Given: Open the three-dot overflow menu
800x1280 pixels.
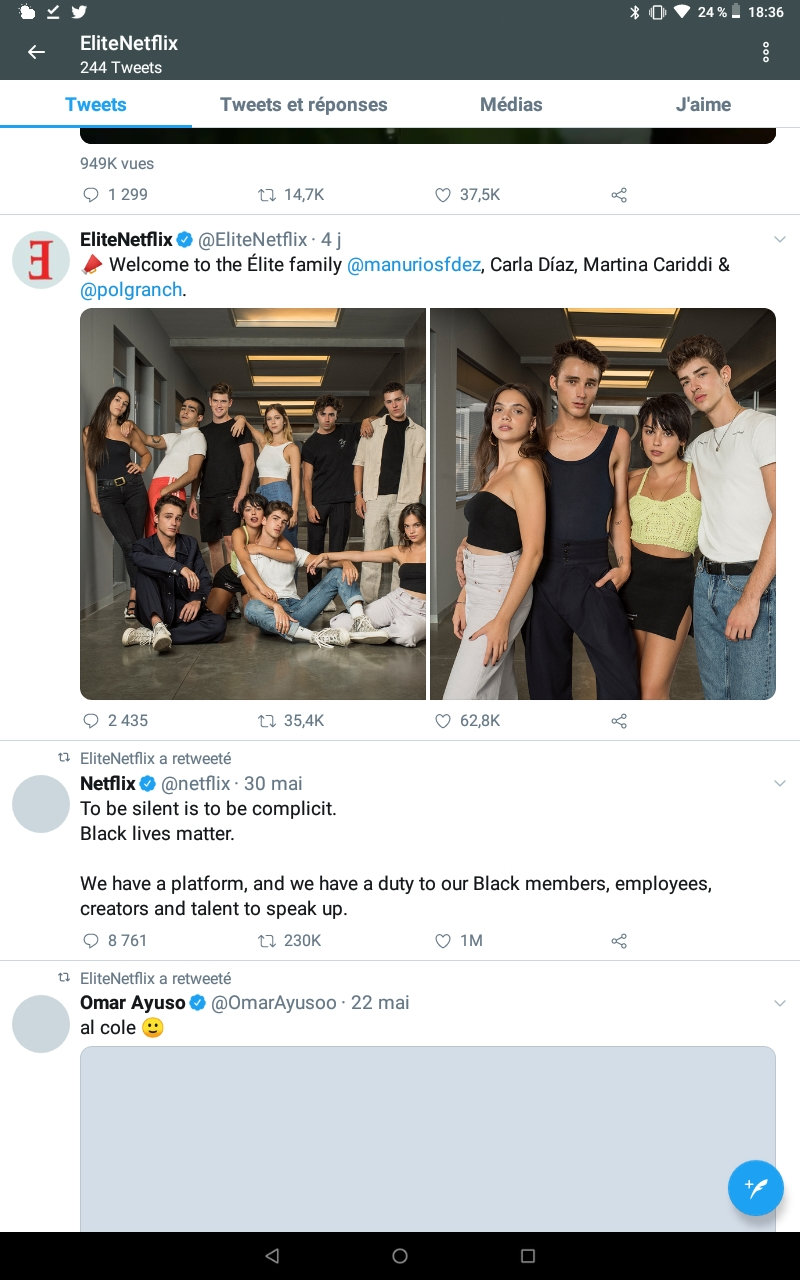Looking at the screenshot, I should 765,52.
